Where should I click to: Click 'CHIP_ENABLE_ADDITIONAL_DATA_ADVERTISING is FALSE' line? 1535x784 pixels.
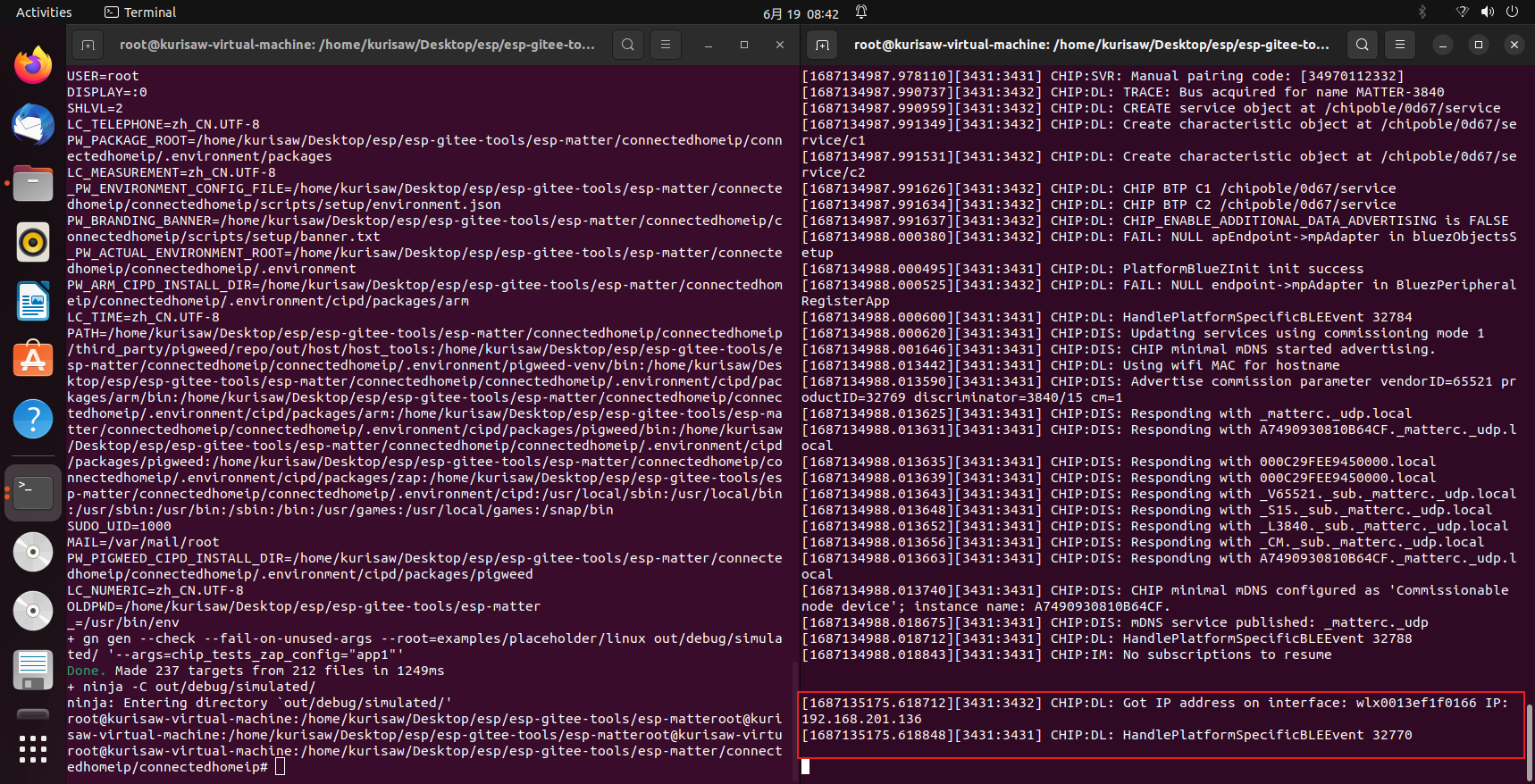1155,221
